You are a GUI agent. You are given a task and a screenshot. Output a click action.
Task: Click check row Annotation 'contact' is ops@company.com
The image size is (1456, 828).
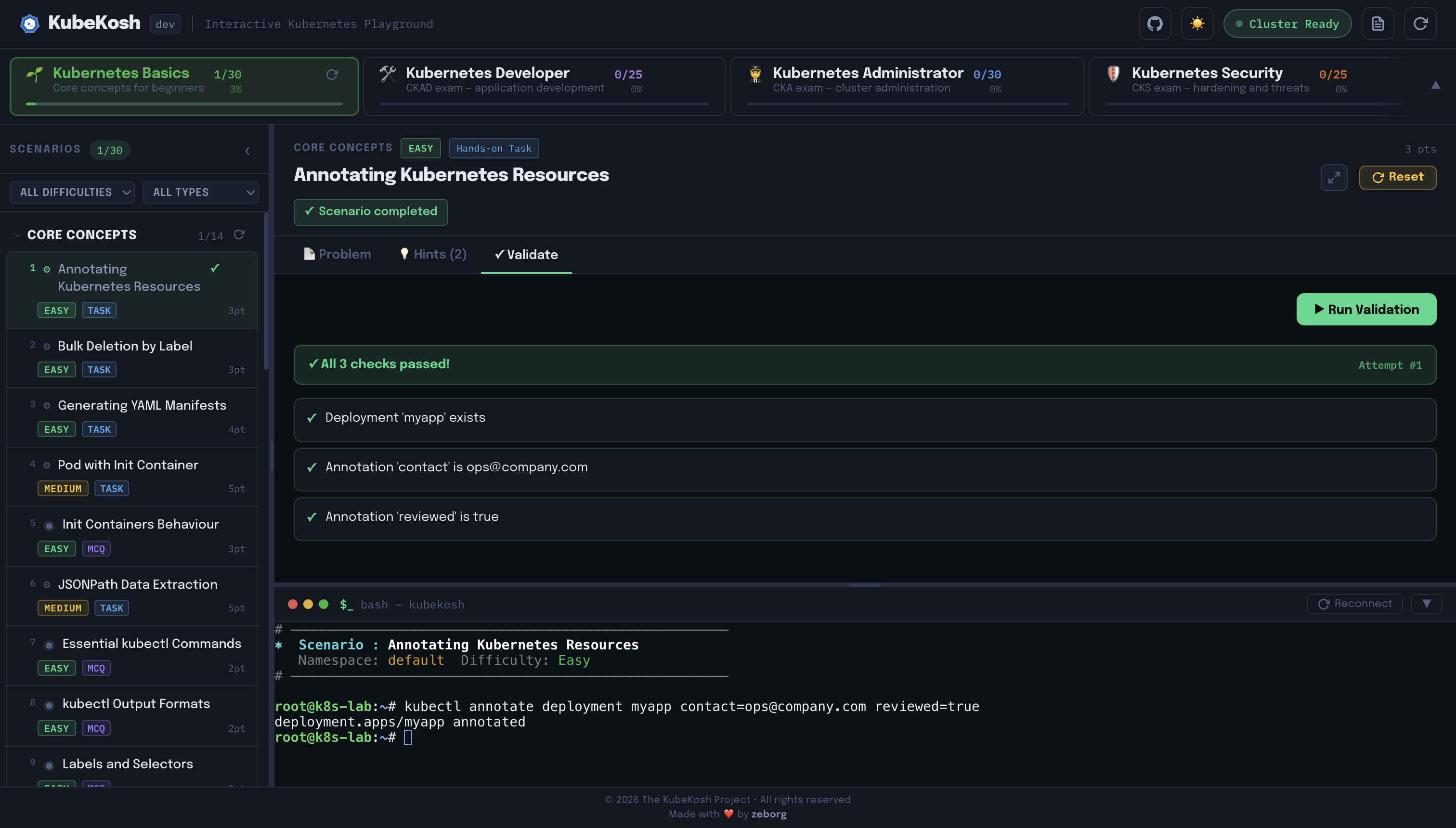coord(865,469)
